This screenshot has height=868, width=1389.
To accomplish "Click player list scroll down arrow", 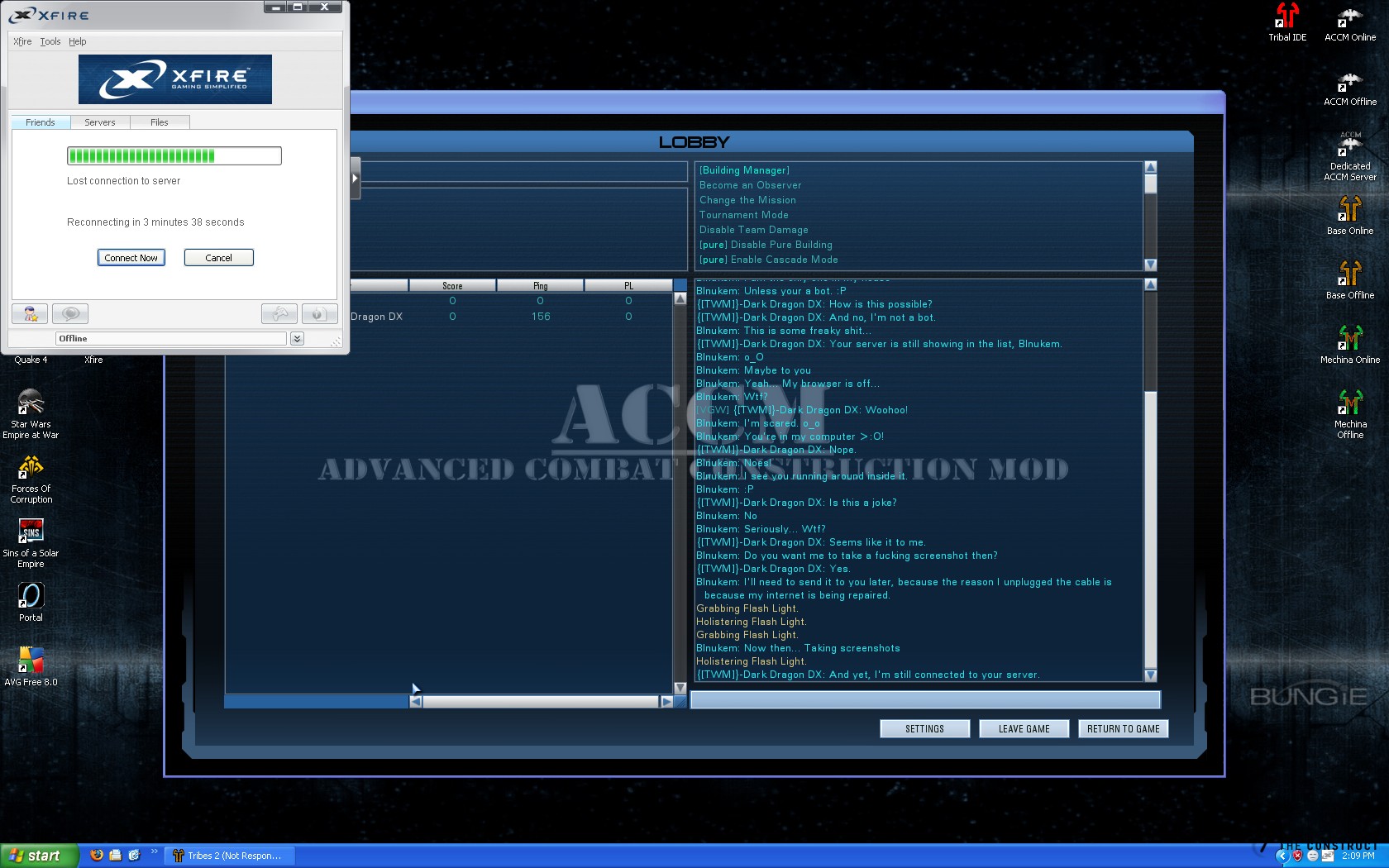I will (x=680, y=688).
